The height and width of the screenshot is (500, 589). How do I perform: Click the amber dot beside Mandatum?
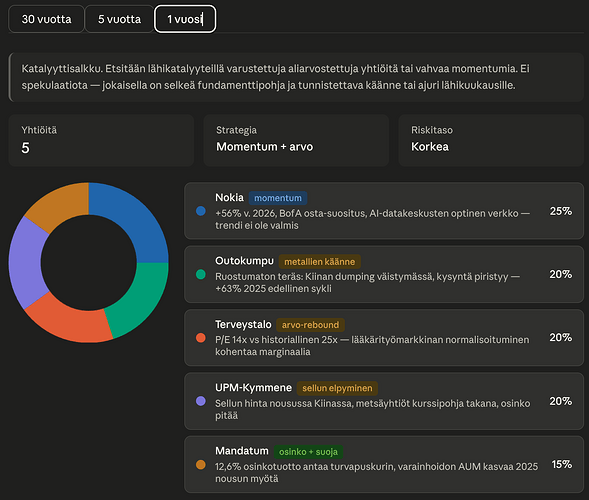tap(201, 464)
